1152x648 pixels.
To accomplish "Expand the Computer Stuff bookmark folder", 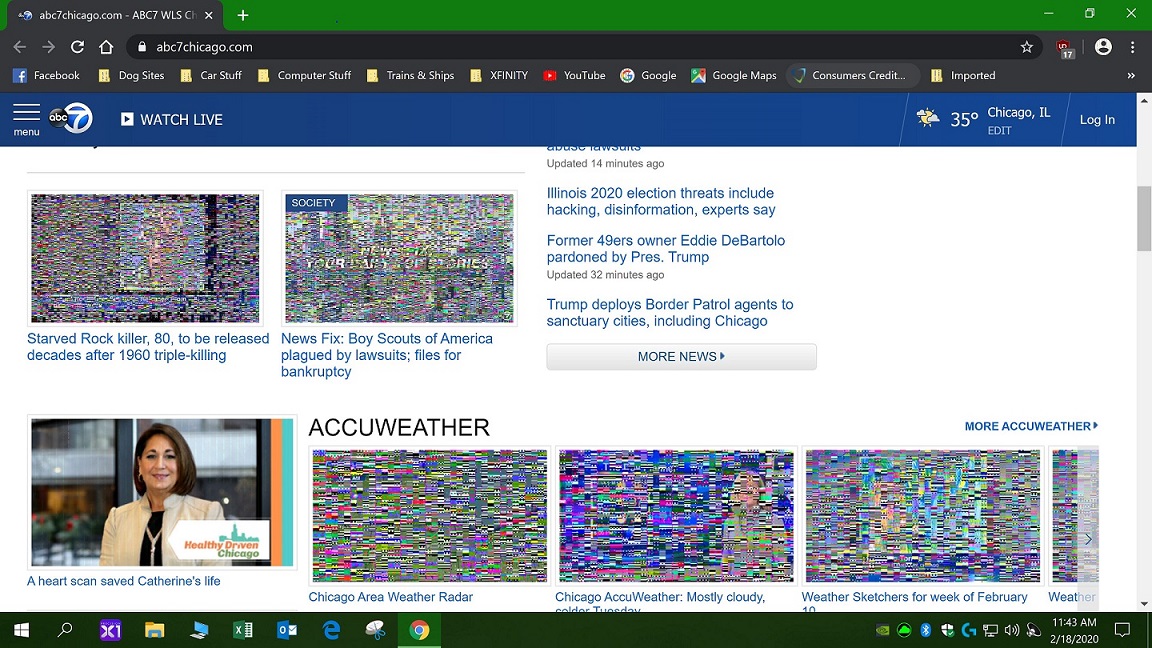I will click(x=304, y=75).
